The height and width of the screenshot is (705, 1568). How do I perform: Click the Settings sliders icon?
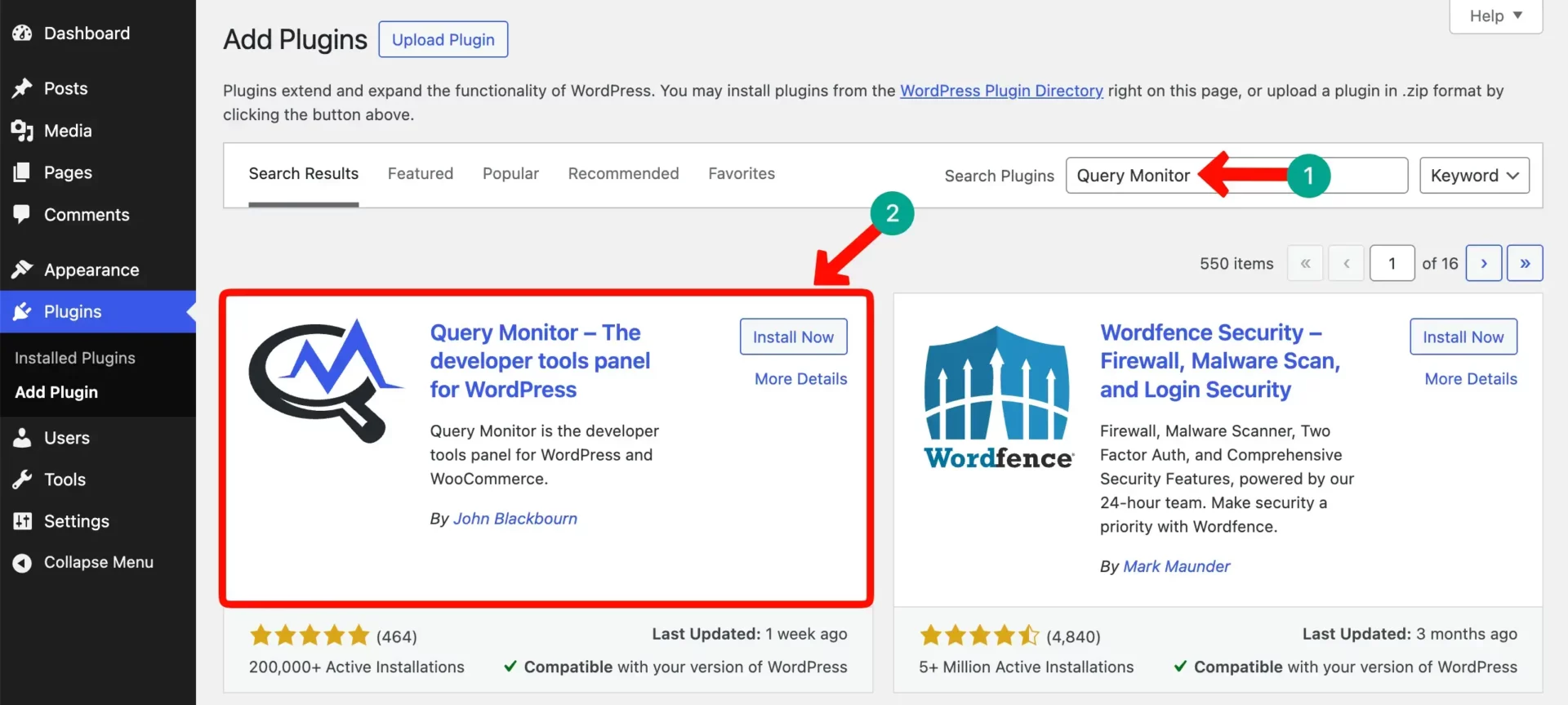[22, 521]
